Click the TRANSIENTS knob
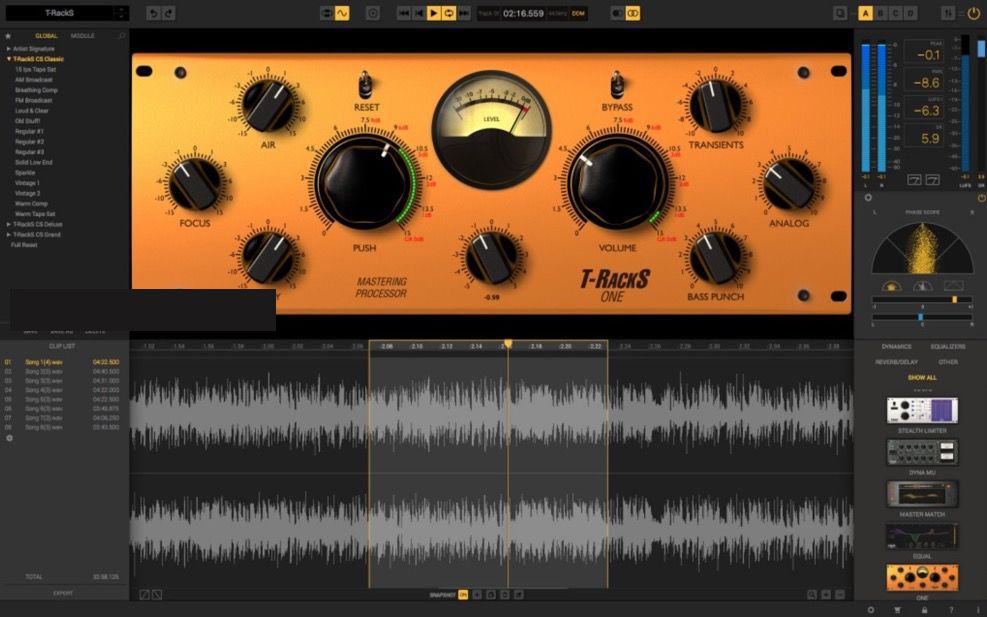Image resolution: width=987 pixels, height=617 pixels. point(716,105)
